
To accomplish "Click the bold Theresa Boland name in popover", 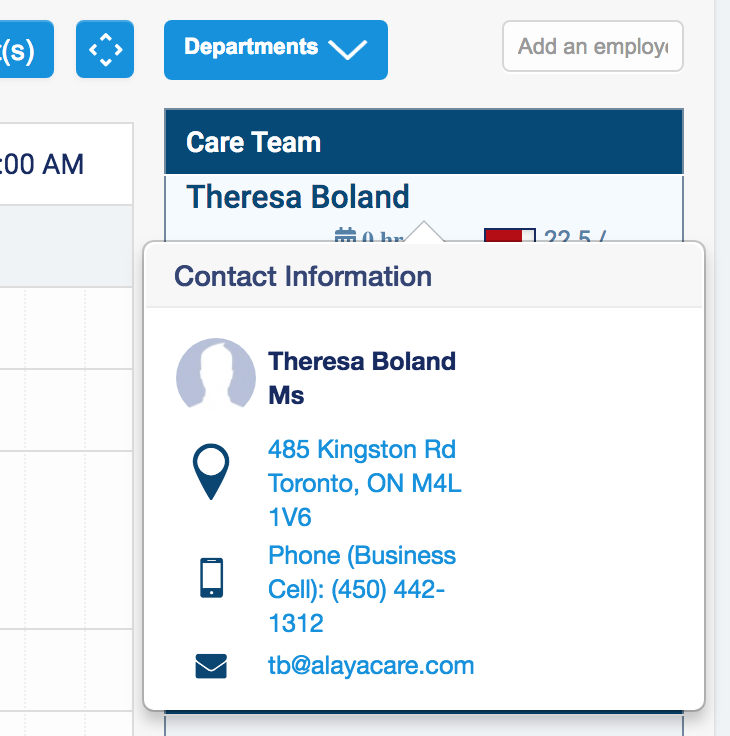I will [362, 361].
